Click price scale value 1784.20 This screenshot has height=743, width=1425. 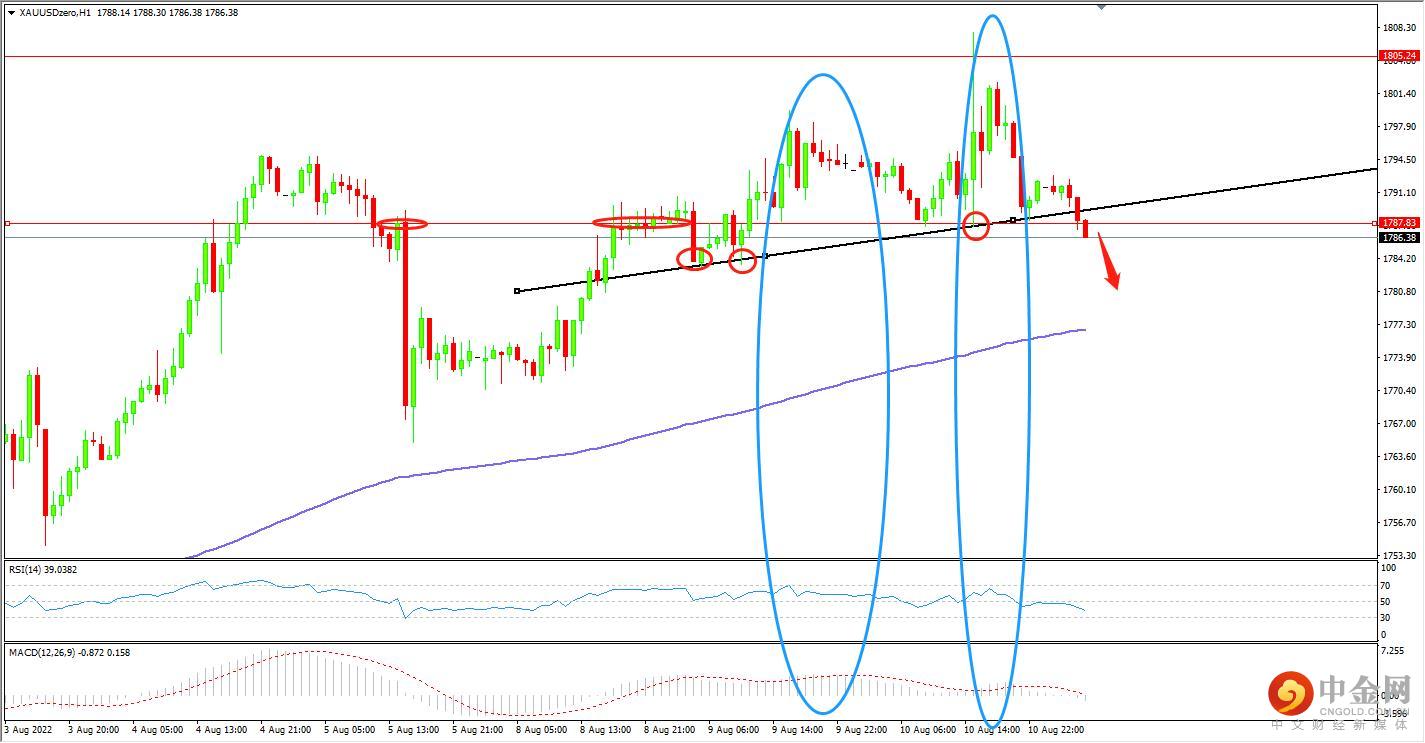[x=1397, y=259]
